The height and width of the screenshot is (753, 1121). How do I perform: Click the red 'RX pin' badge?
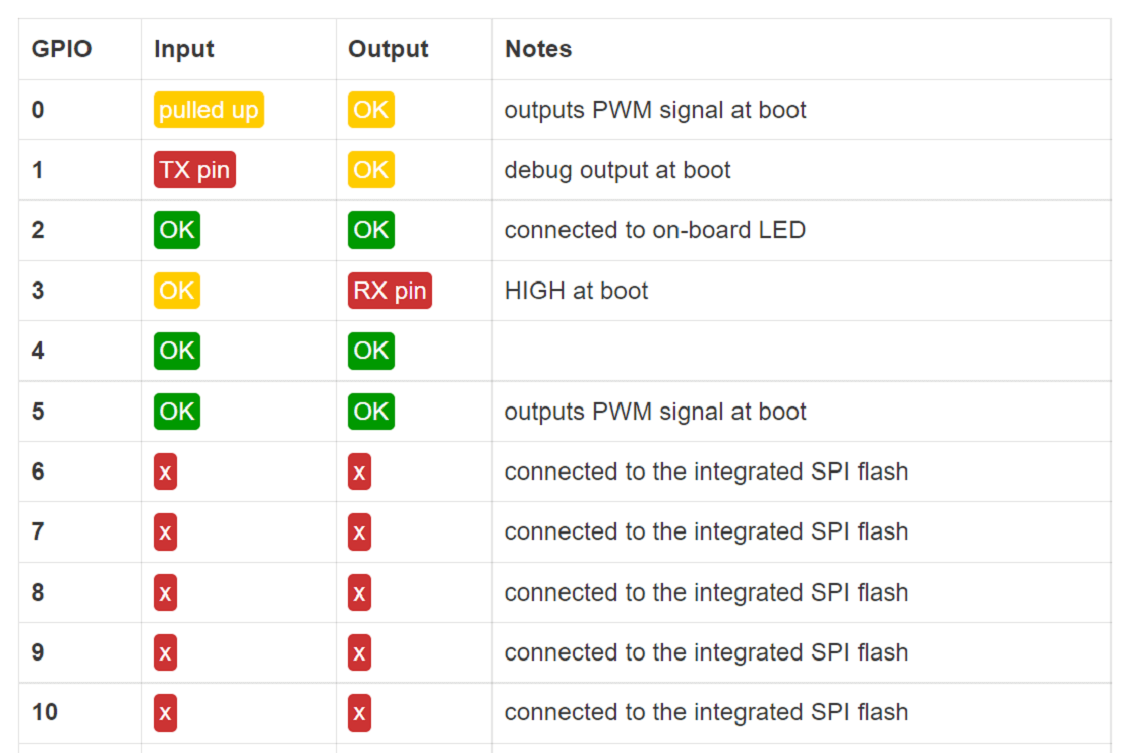point(389,291)
